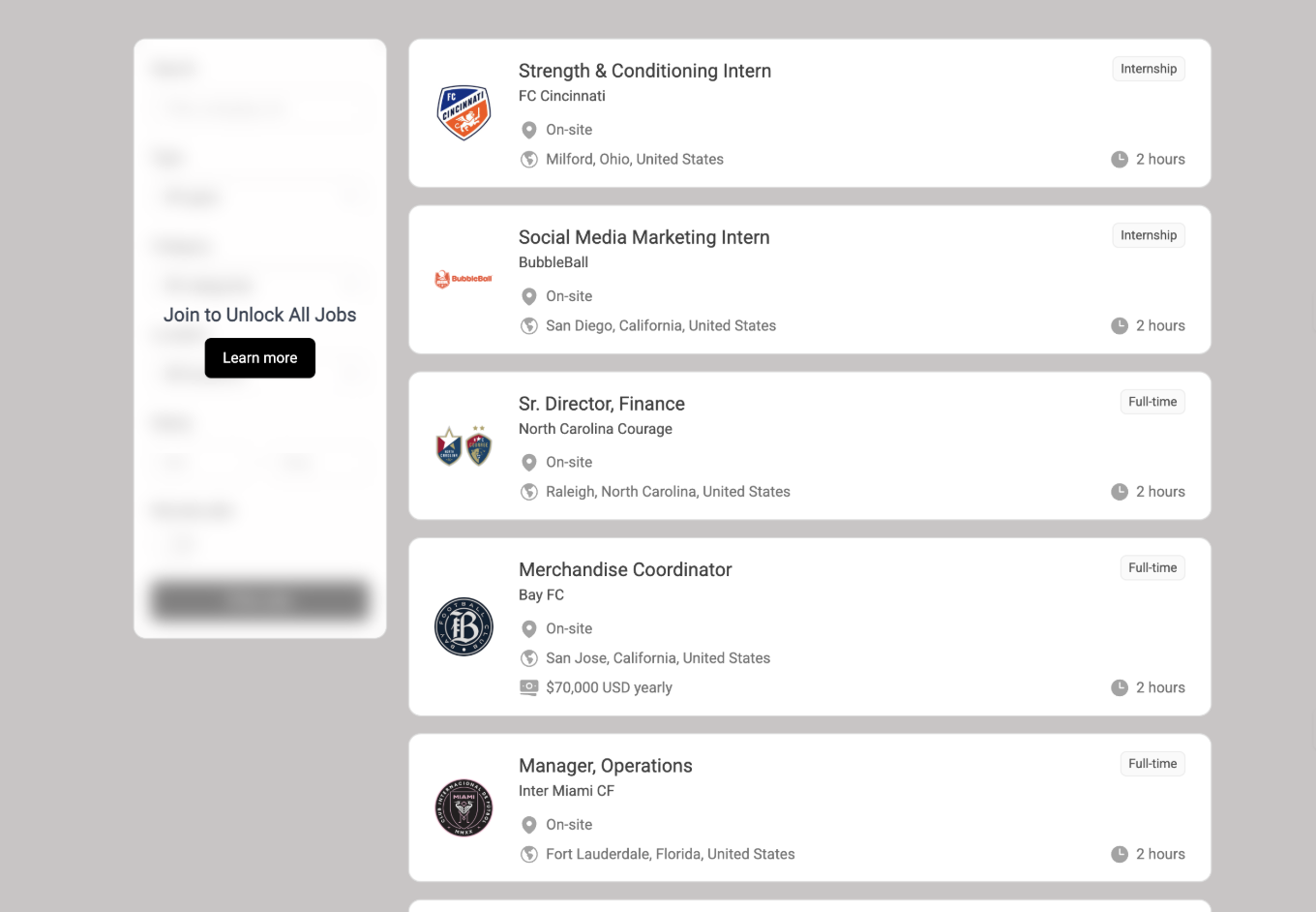The width and height of the screenshot is (1316, 912).
Task: Click Full-time tag on North Carolina Courage card
Action: (x=1152, y=402)
